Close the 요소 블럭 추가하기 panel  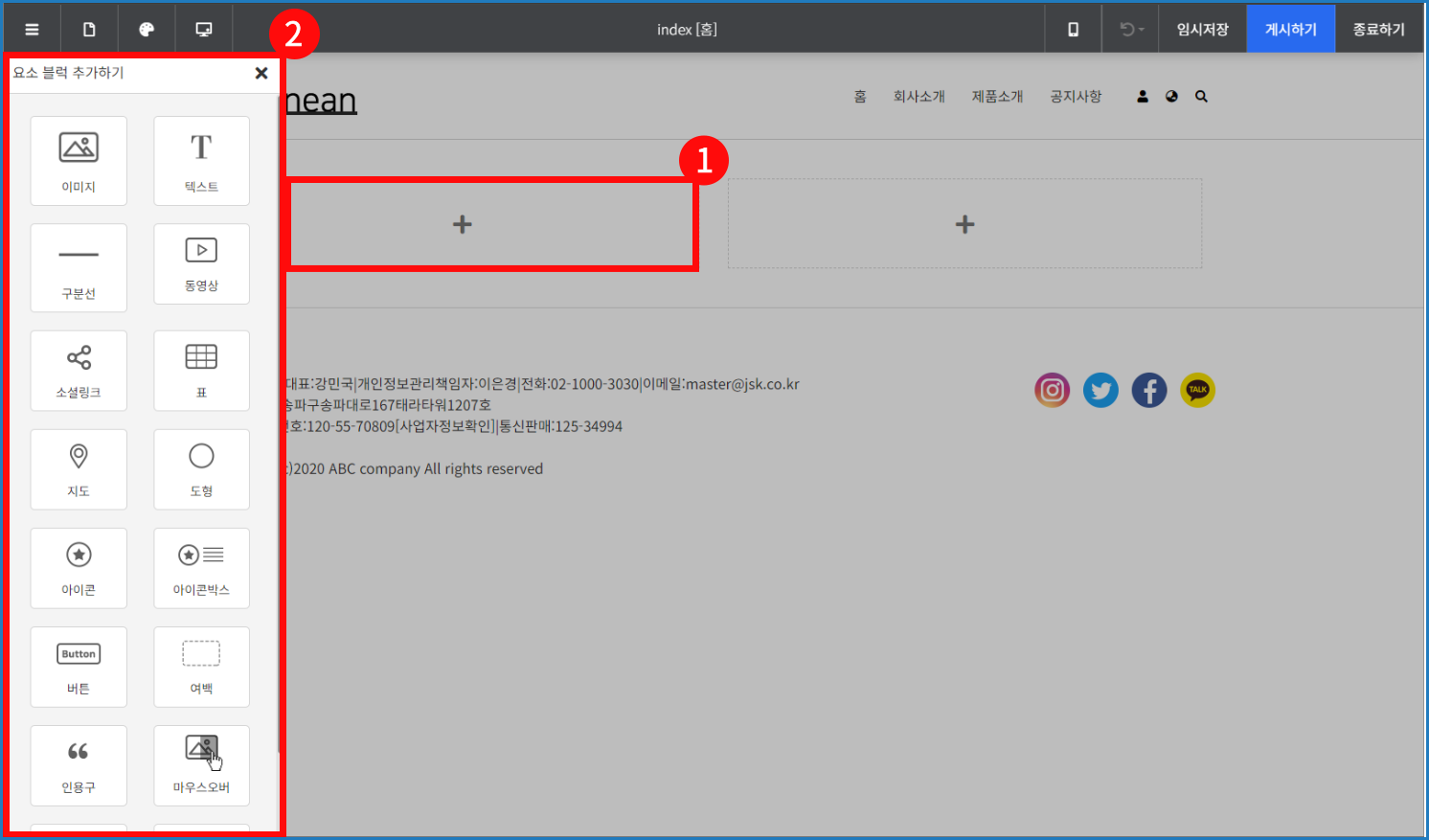coord(261,74)
